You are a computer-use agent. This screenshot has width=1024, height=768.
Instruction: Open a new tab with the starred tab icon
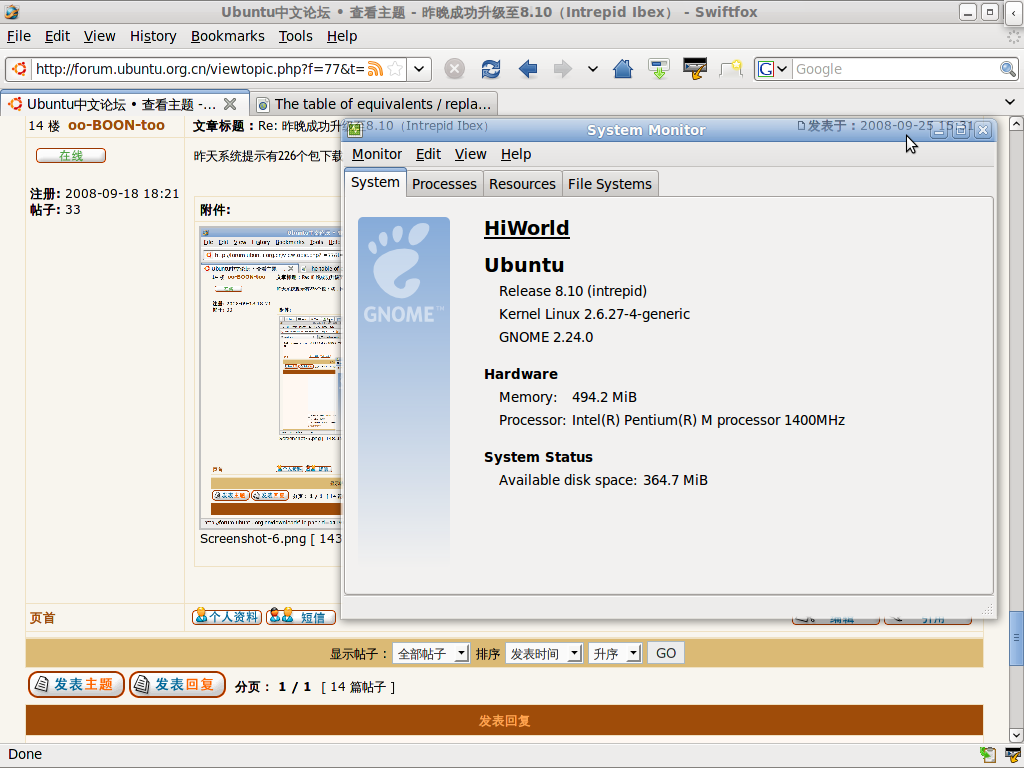click(731, 69)
